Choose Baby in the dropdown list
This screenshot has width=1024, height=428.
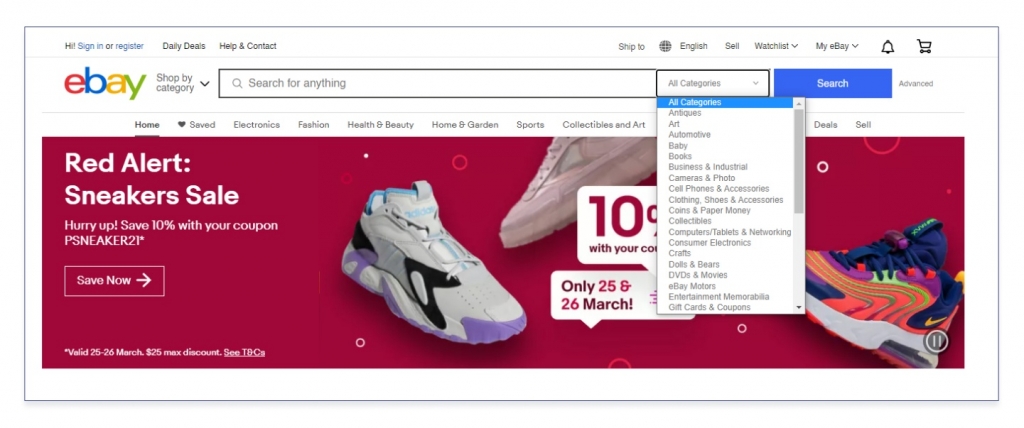[x=678, y=146]
